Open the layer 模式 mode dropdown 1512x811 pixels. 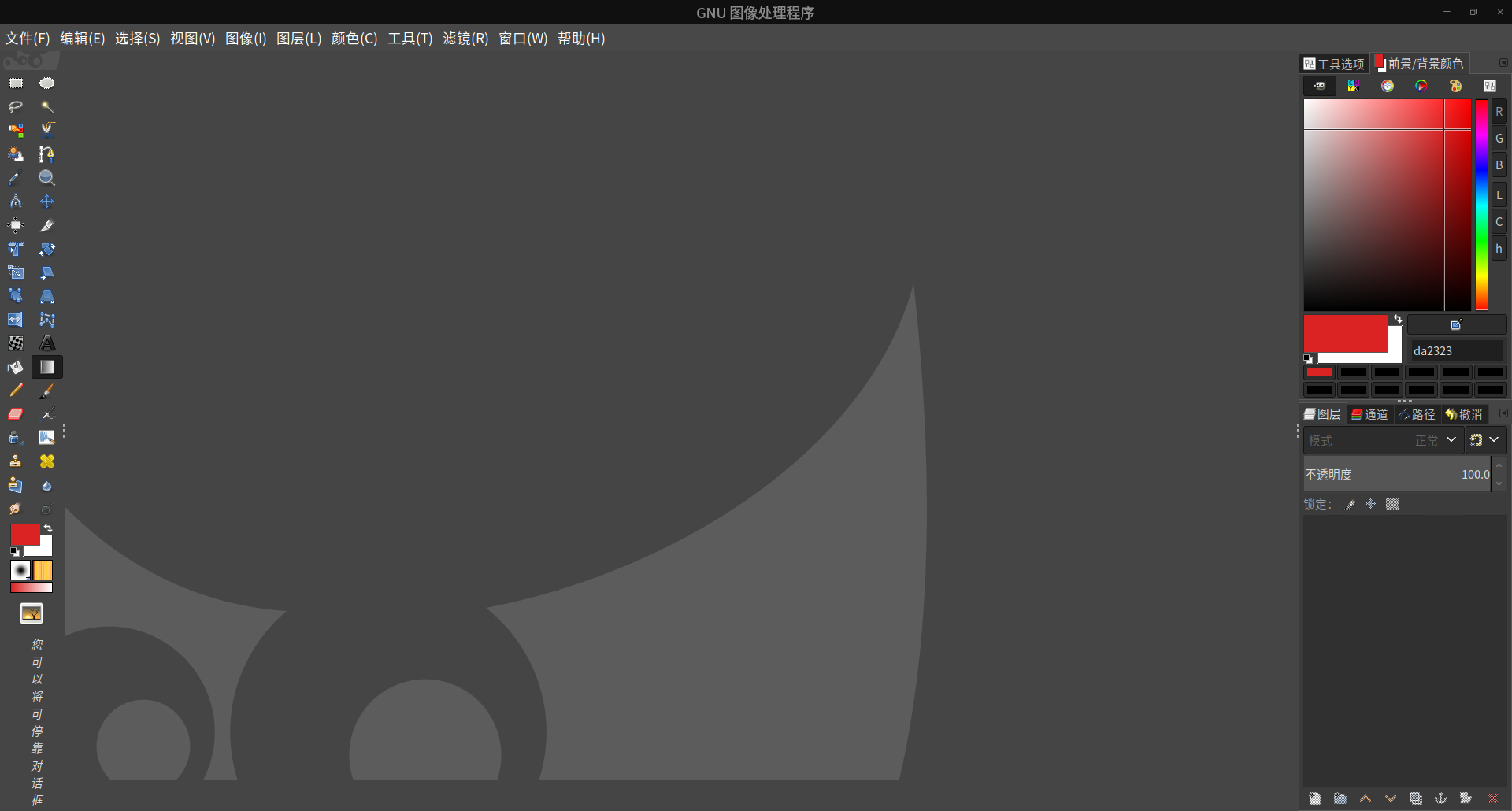(1383, 440)
